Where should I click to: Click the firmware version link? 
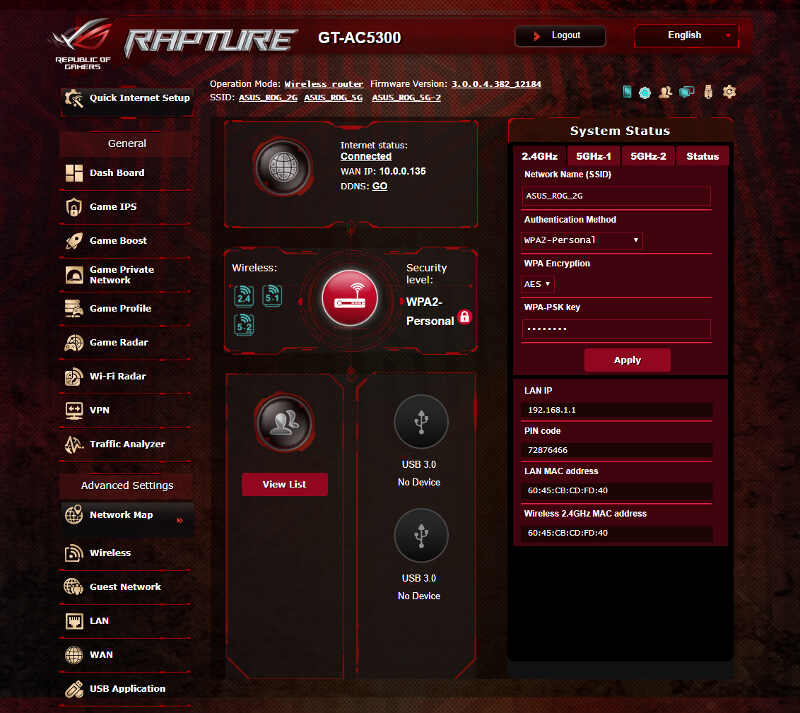click(496, 84)
